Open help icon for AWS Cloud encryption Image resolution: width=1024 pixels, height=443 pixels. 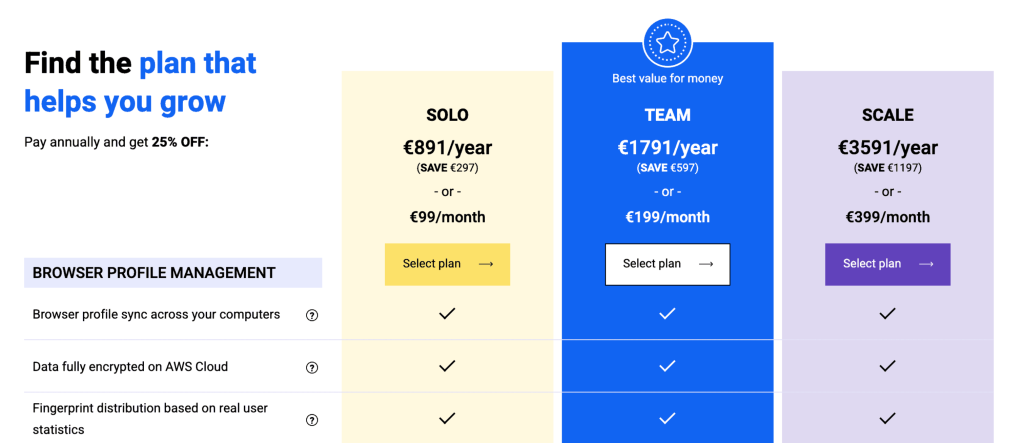(312, 367)
